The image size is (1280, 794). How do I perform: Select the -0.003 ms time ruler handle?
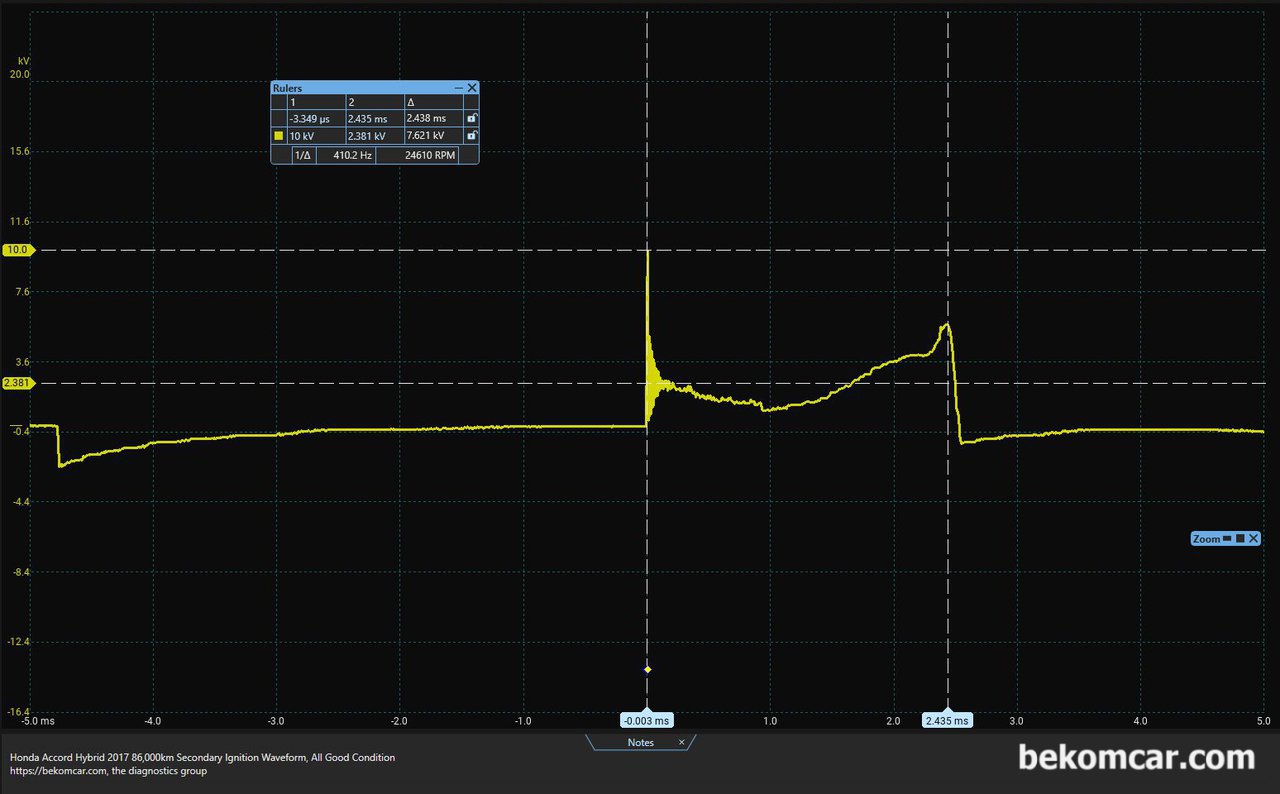click(646, 720)
